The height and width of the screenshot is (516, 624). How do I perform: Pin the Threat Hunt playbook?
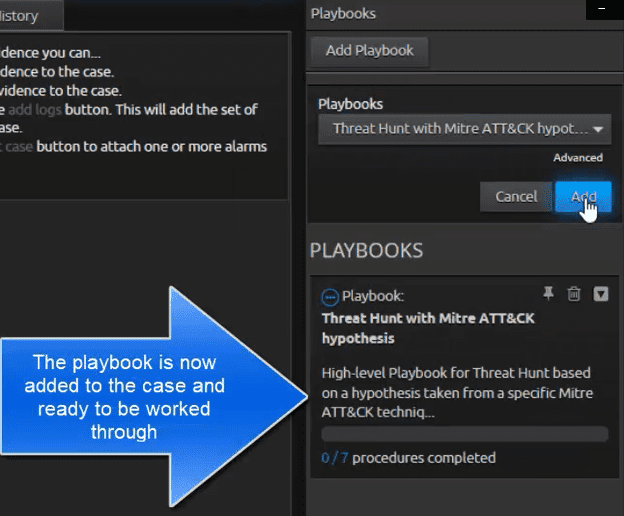click(x=548, y=294)
